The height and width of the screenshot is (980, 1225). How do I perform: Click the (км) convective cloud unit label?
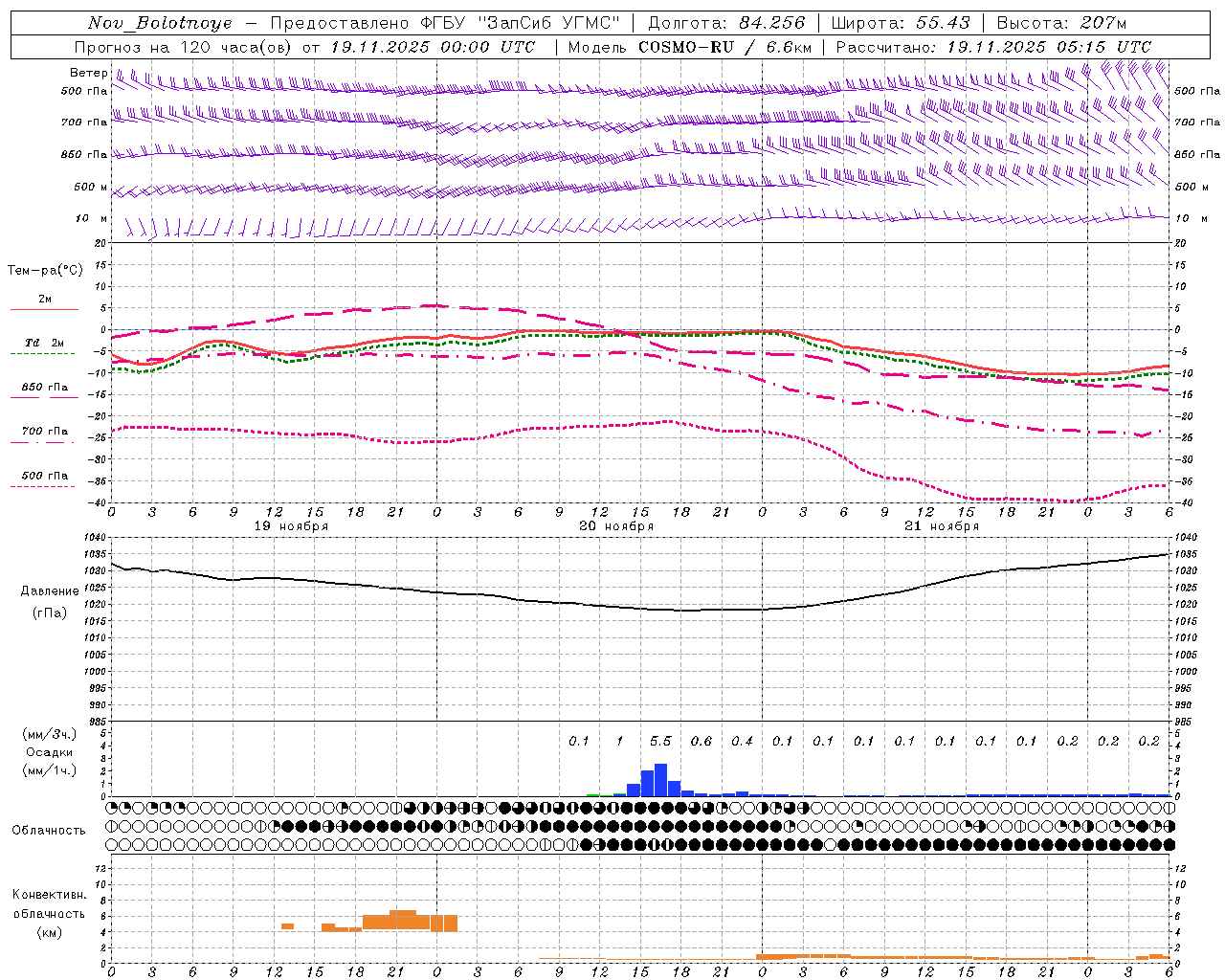point(50,933)
